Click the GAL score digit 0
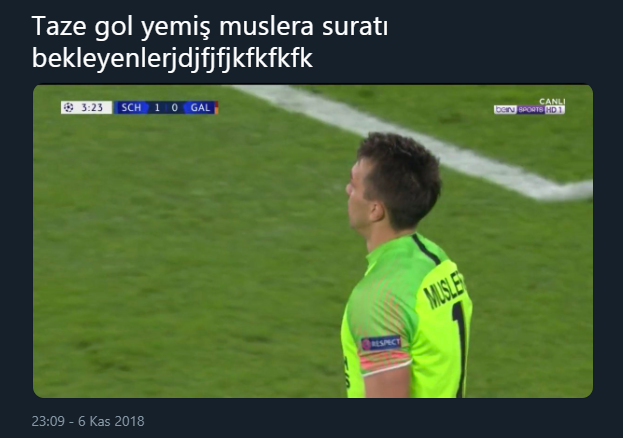This screenshot has width=623, height=438. pyautogui.click(x=174, y=107)
